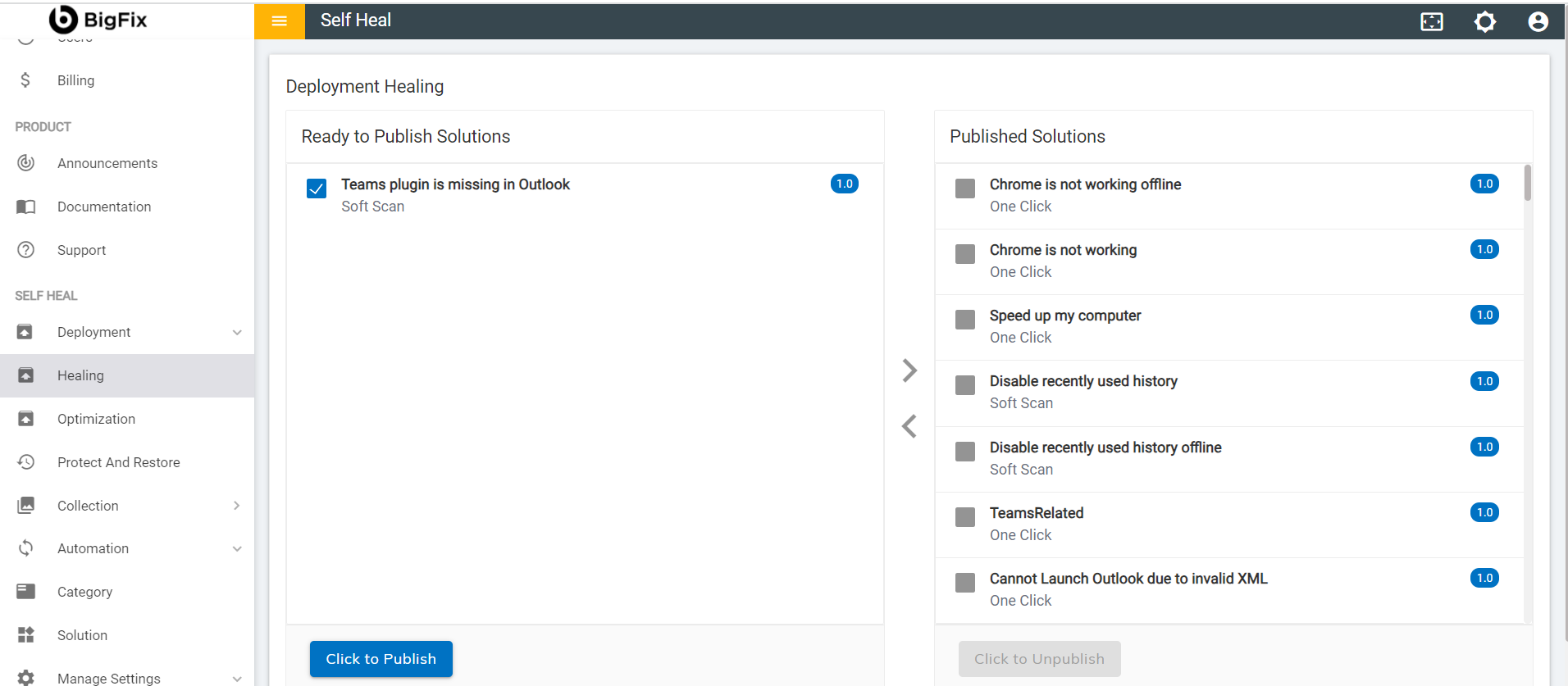The width and height of the screenshot is (1568, 686).
Task: Select the Healing menu item
Action: 127,375
